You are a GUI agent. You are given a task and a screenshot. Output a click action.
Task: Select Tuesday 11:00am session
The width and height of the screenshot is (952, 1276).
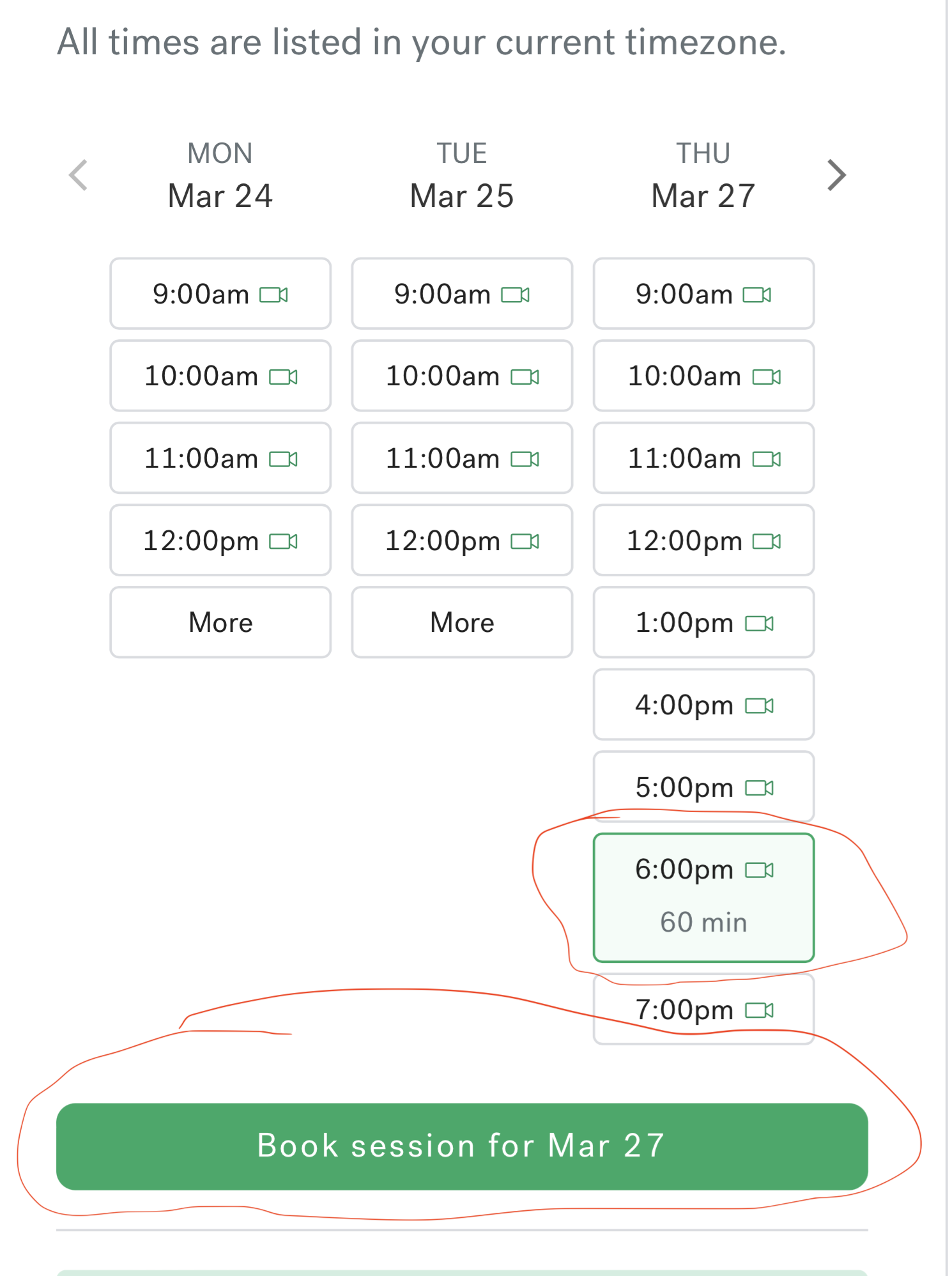pos(462,458)
